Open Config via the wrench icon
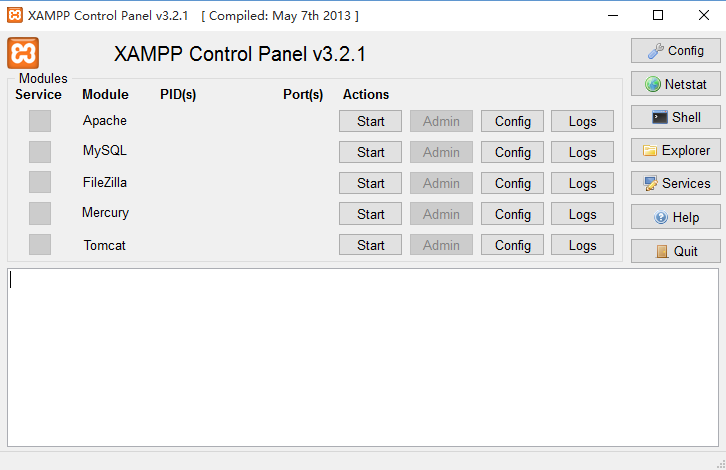726x470 pixels. coord(657,50)
